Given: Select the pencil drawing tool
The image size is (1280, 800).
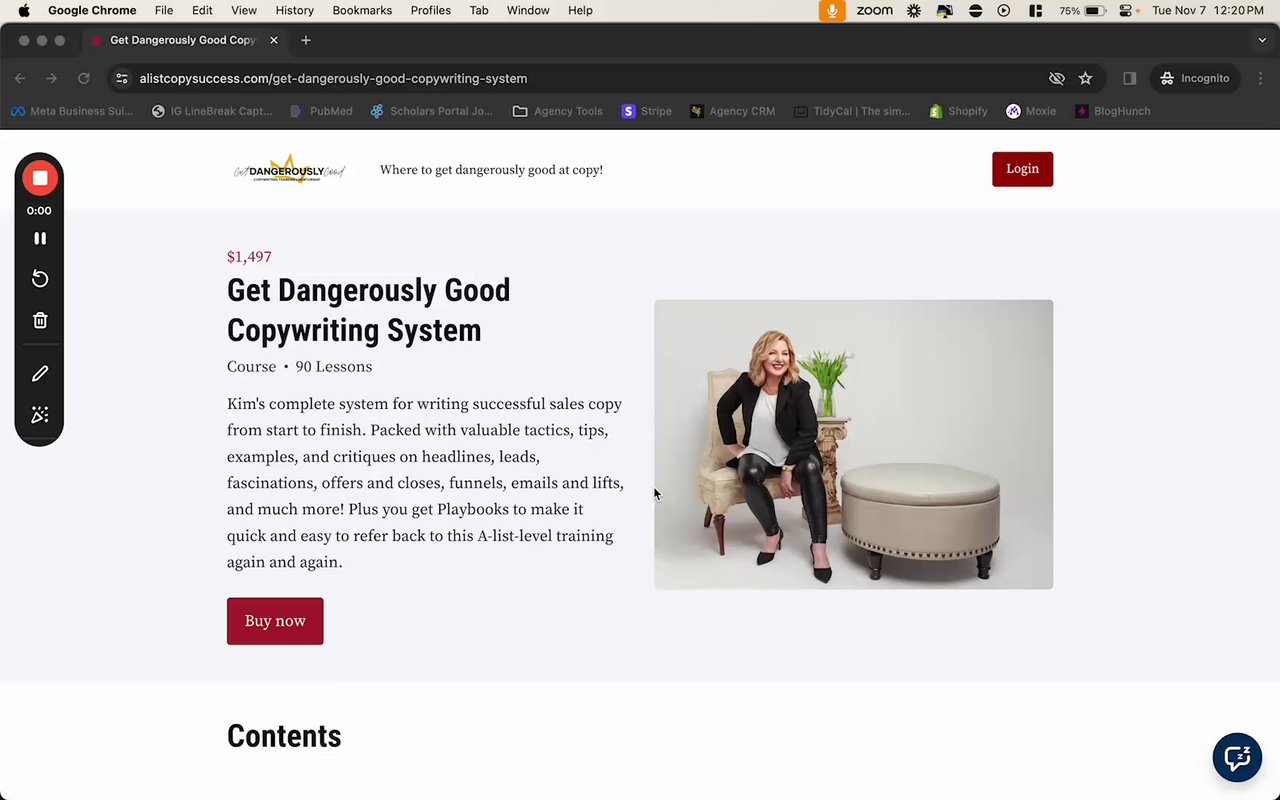Looking at the screenshot, I should click(40, 373).
